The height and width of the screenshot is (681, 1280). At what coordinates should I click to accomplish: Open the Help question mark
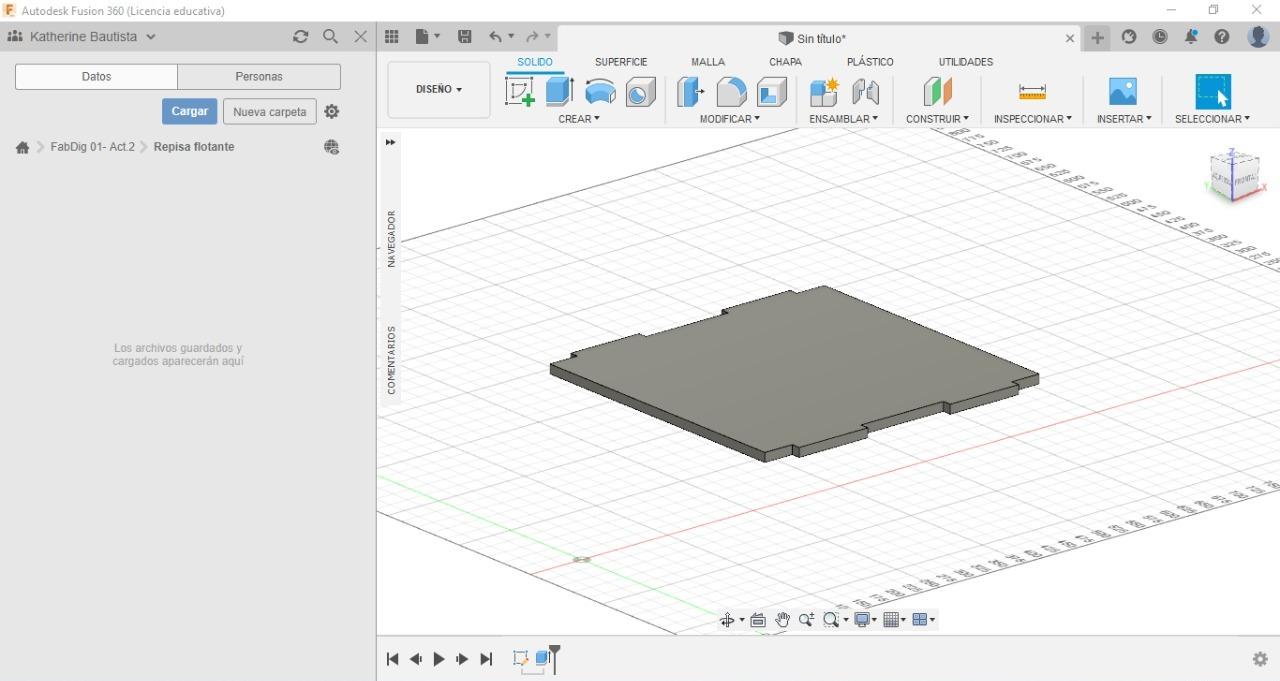[1222, 37]
